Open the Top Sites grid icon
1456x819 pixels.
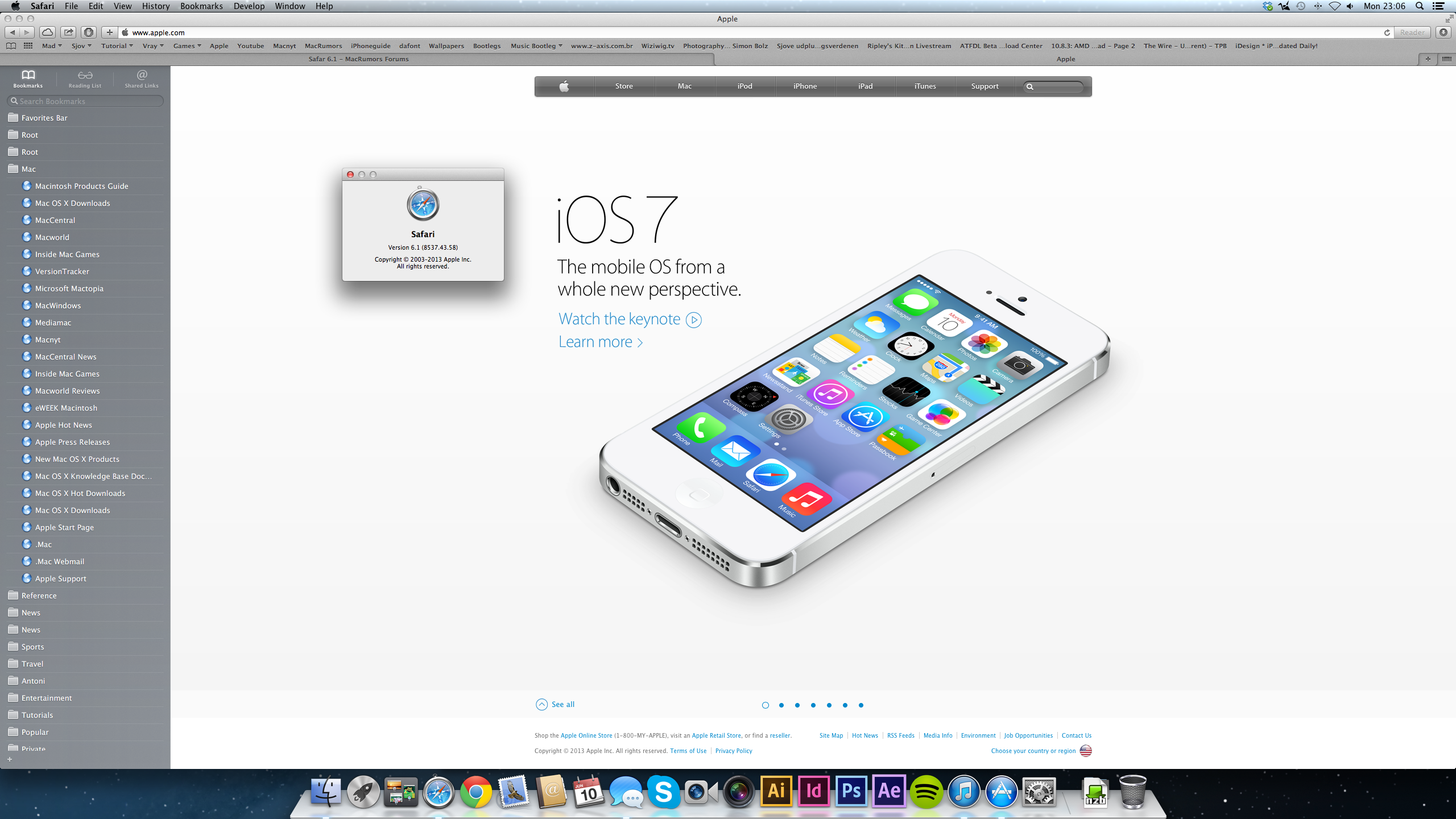28,46
